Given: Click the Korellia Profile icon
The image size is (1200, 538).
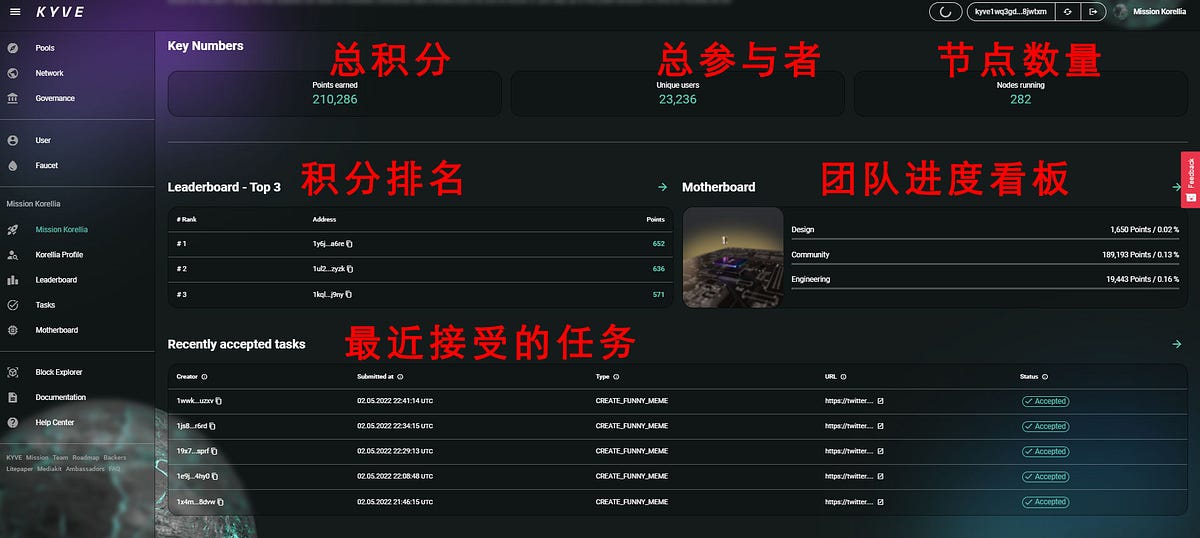Looking at the screenshot, I should click(13, 255).
